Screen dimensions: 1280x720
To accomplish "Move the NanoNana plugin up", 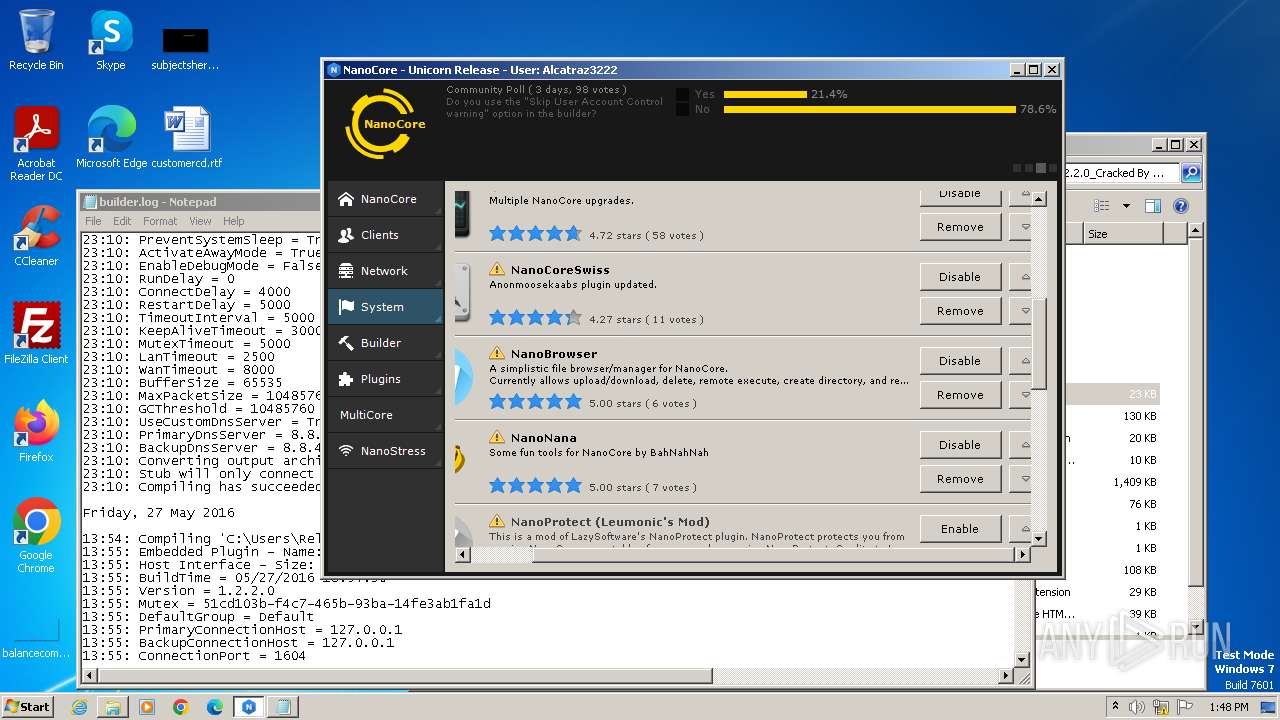I will 1020,445.
